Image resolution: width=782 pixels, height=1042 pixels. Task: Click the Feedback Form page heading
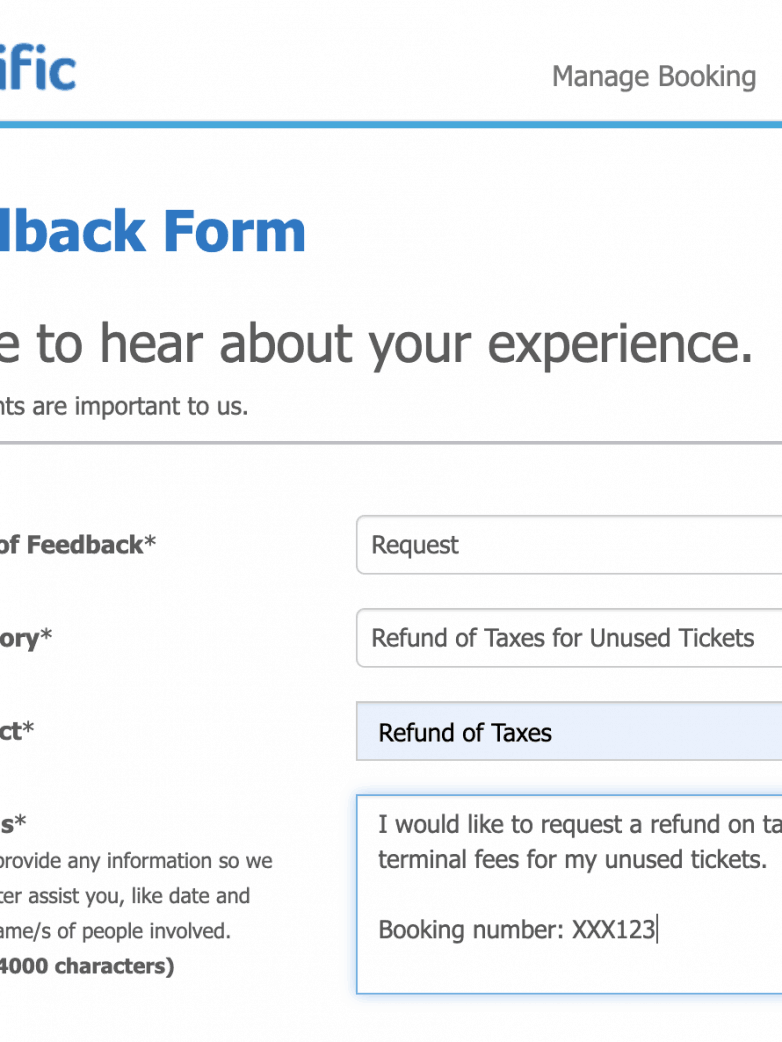(x=153, y=231)
